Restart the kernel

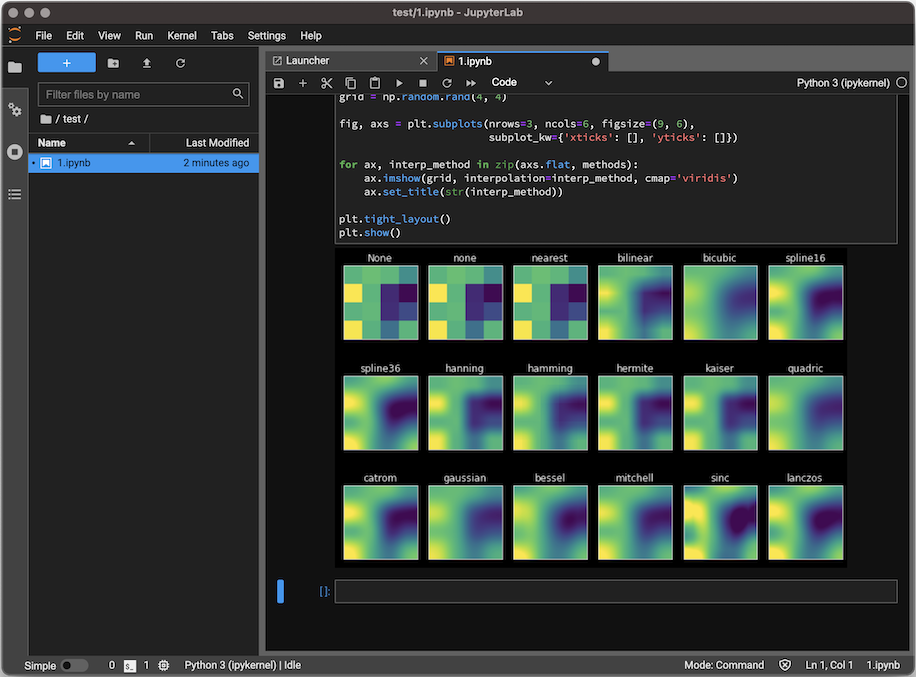[447, 83]
